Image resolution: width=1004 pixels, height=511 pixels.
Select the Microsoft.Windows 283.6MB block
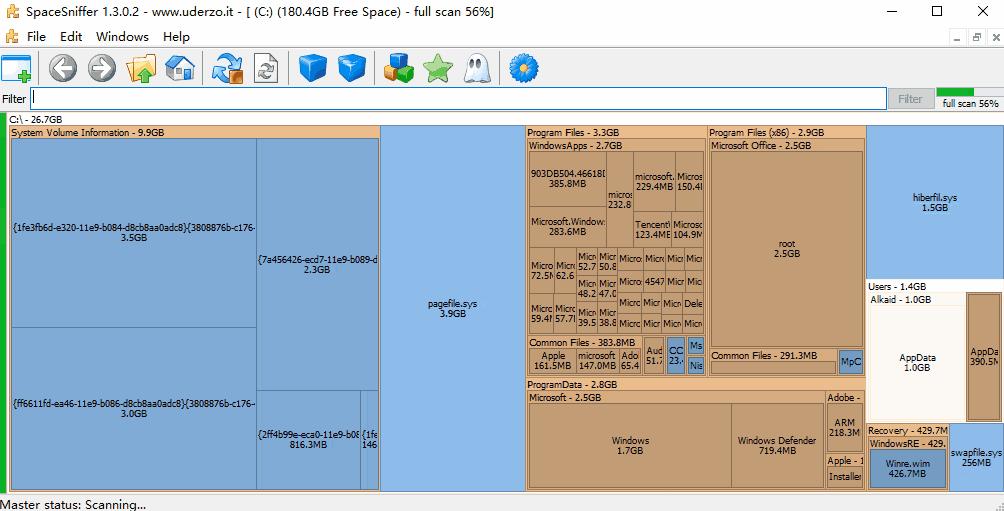pyautogui.click(x=567, y=227)
